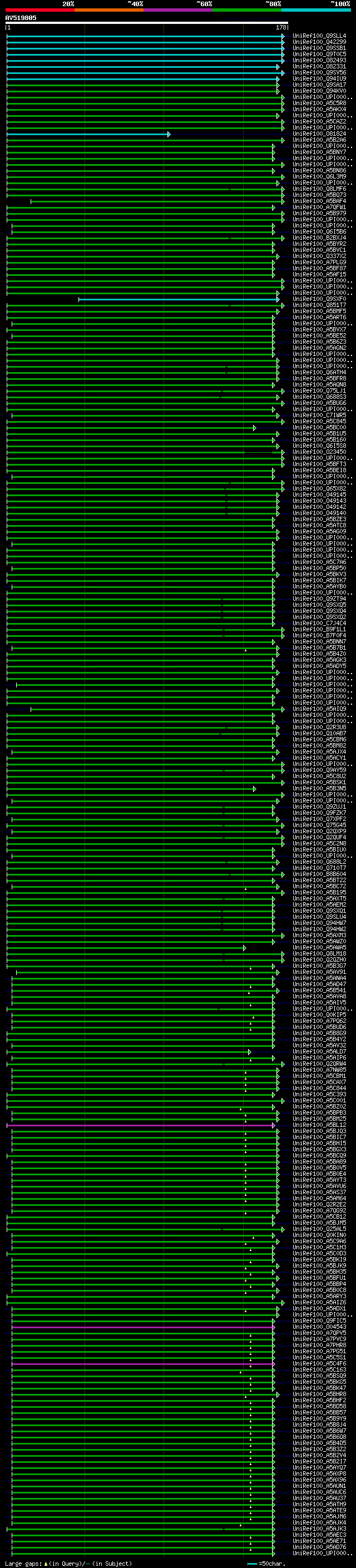Open hit UniRef100_O82493
The image size is (356, 1568).
tap(319, 60)
